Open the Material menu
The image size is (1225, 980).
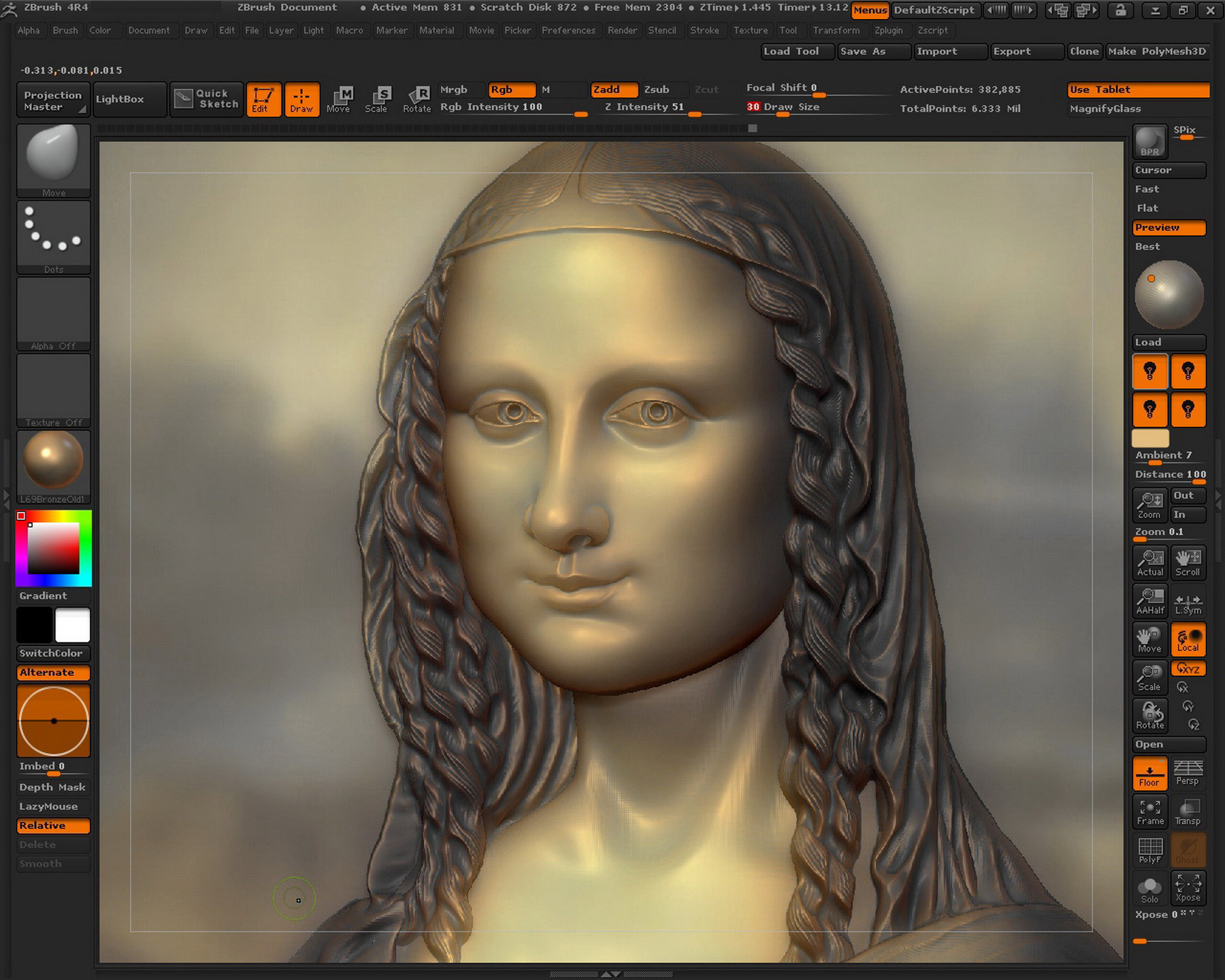(437, 31)
